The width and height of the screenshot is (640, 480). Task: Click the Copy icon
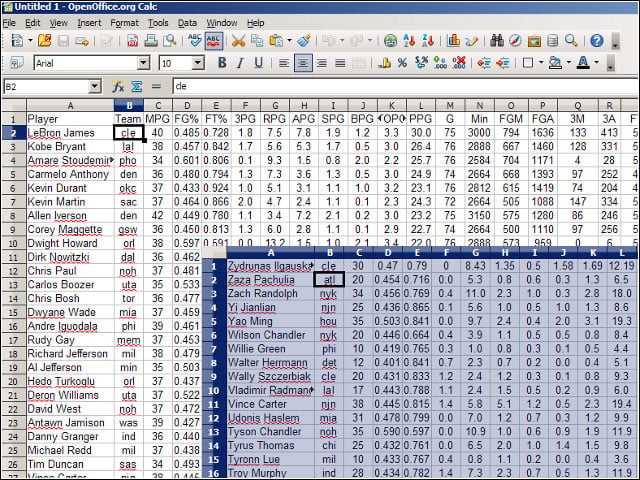point(257,40)
